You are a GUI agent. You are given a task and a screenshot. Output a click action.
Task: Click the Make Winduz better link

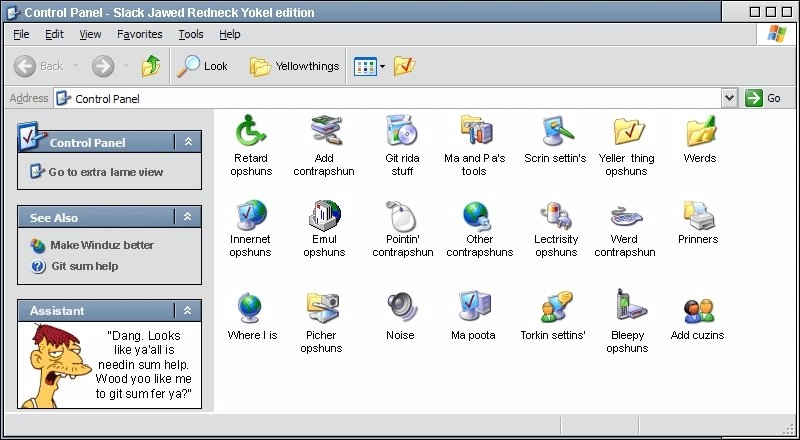(102, 245)
